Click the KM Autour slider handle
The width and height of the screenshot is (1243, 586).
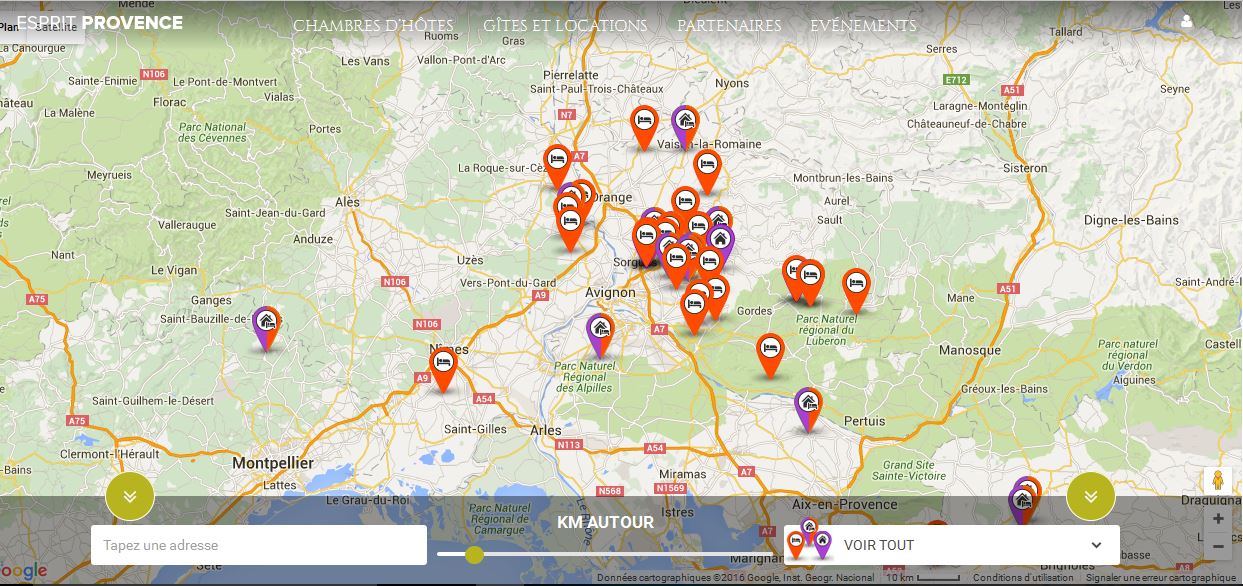[475, 555]
